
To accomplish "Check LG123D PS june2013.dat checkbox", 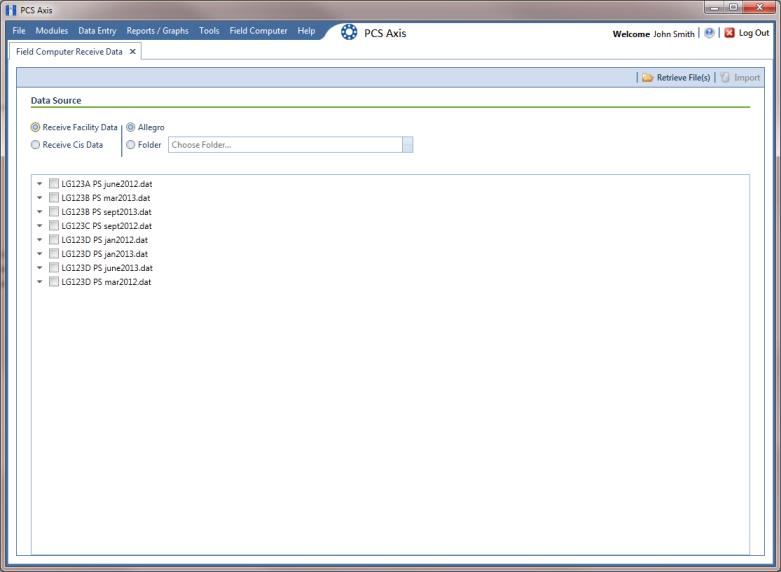I will tap(54, 267).
